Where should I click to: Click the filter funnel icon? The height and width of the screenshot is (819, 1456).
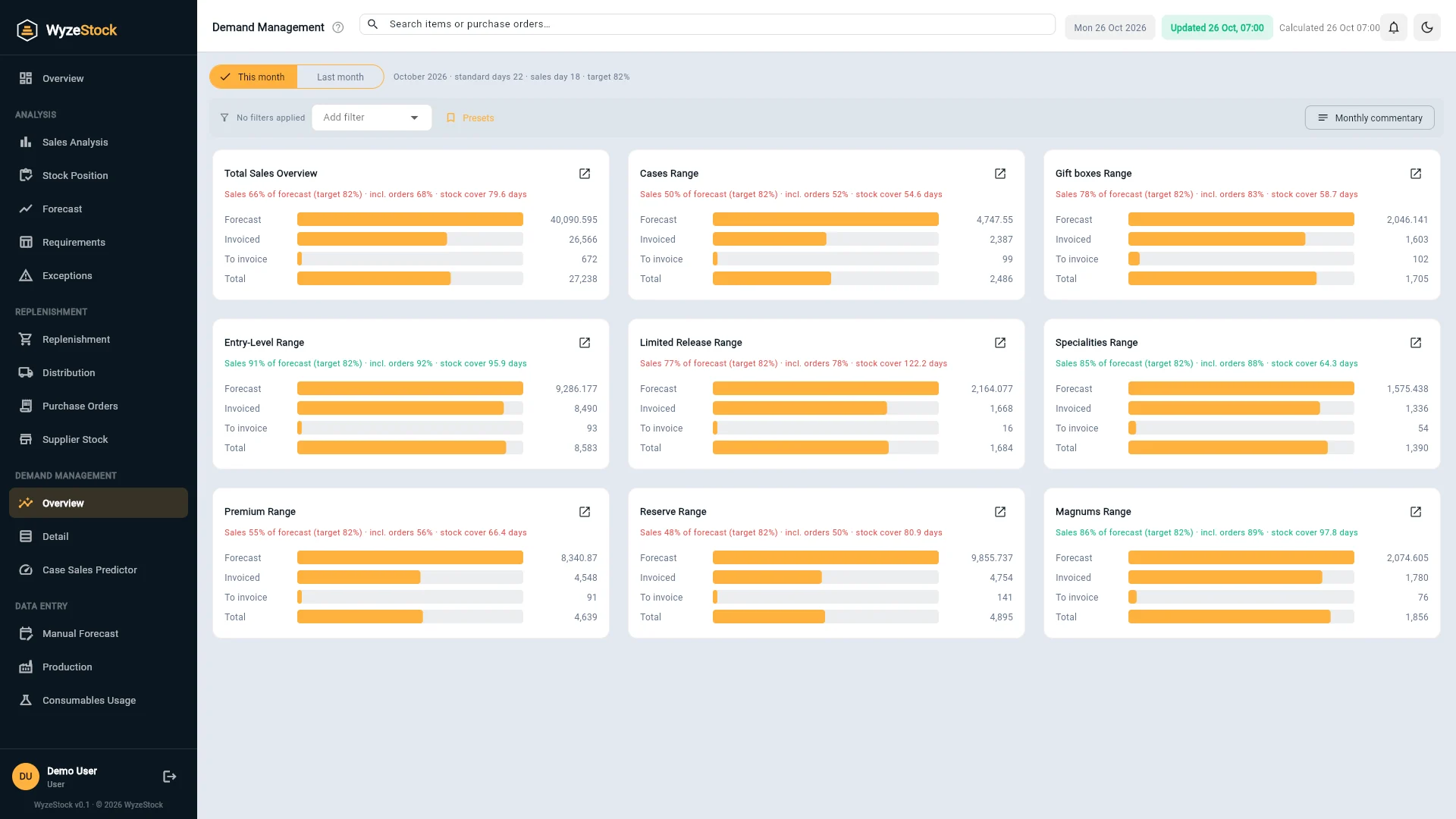pyautogui.click(x=224, y=118)
